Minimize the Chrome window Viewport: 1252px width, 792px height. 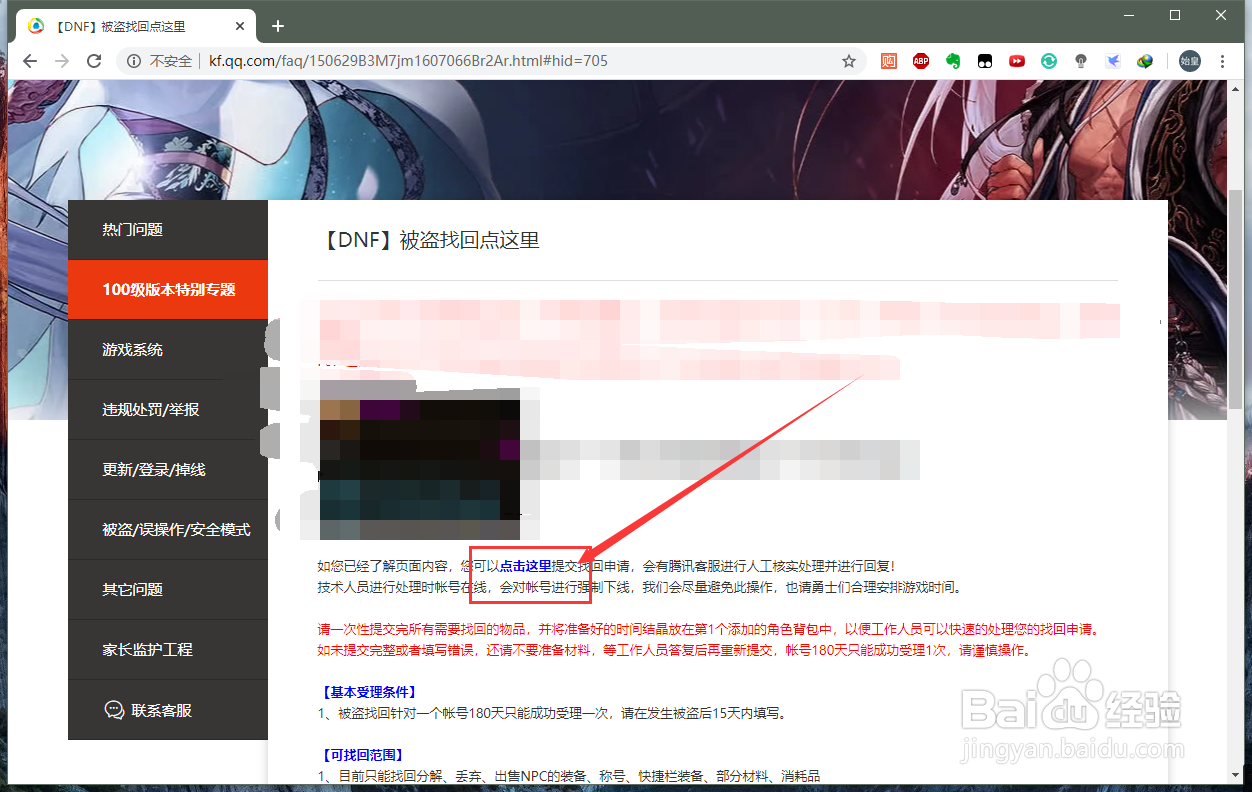(x=1129, y=15)
